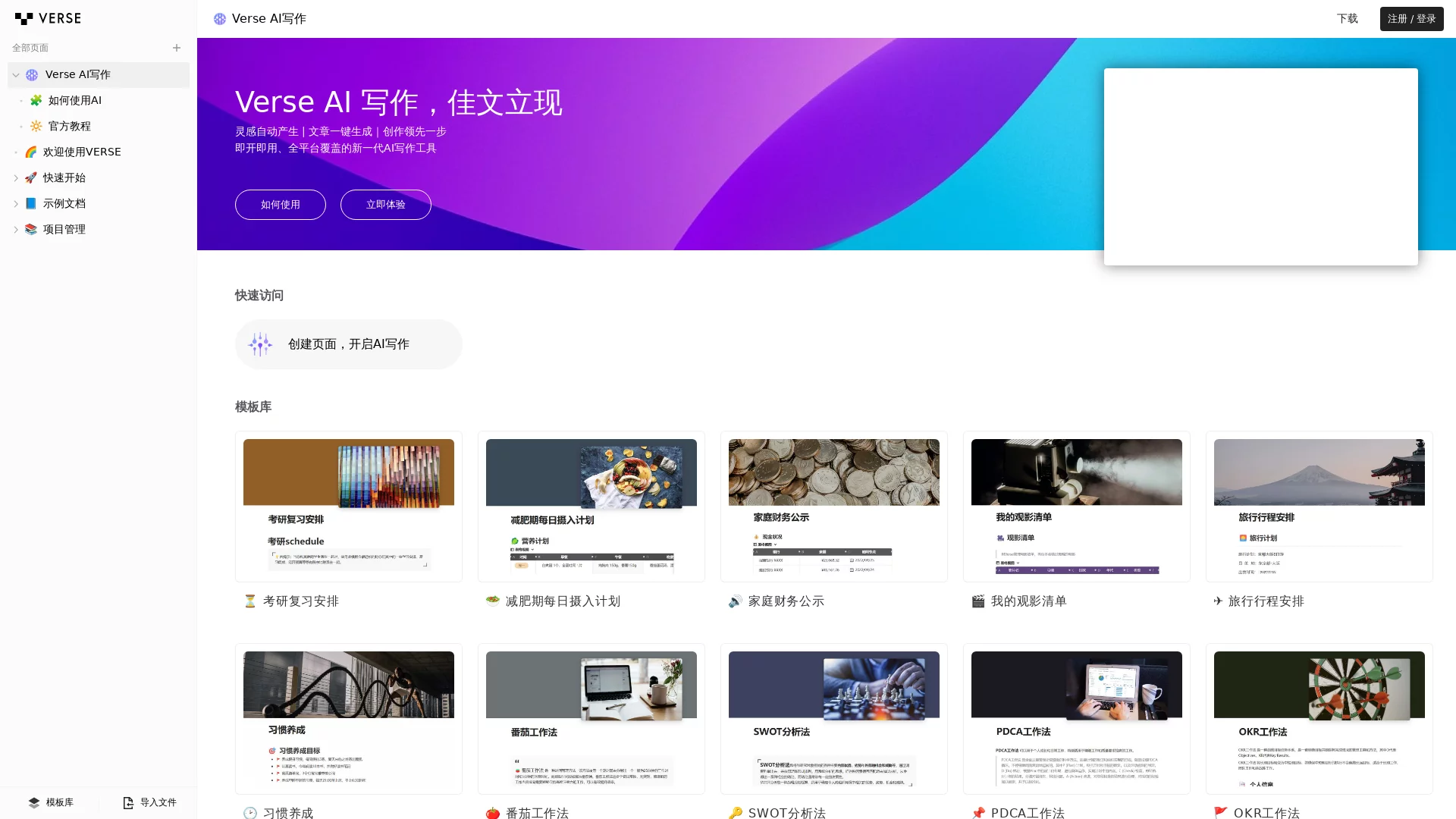Open the 家庭财务公示 template thumbnail

834,507
